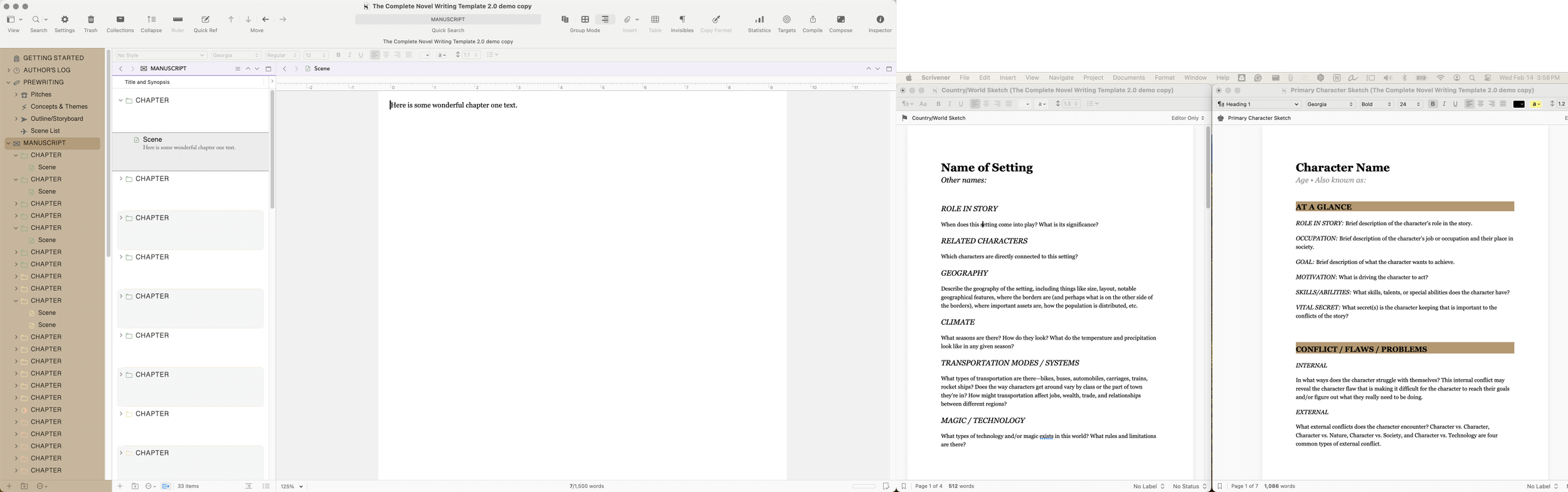Open No Label dropdown in Country/World Sketch
This screenshot has height=492, width=1568.
(x=1149, y=486)
